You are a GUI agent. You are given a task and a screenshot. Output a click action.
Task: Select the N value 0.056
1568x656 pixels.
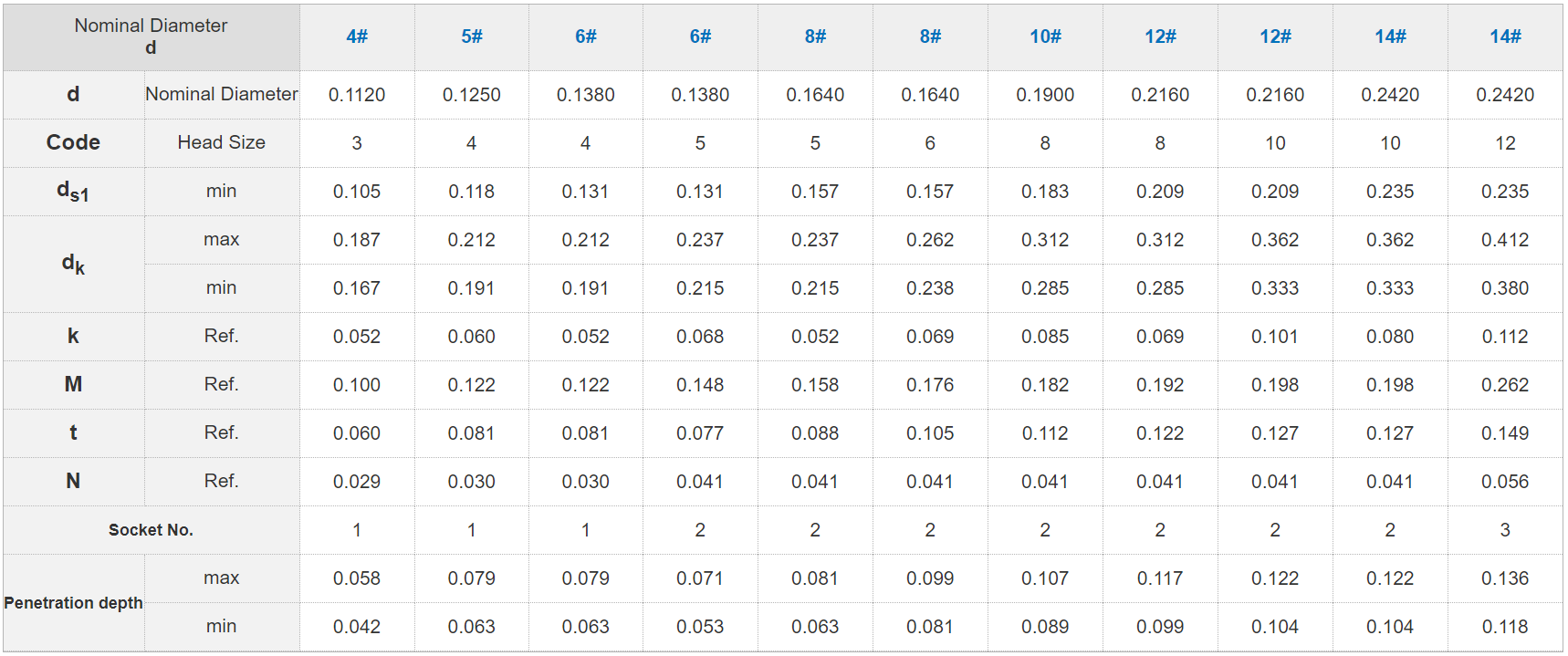1505,482
